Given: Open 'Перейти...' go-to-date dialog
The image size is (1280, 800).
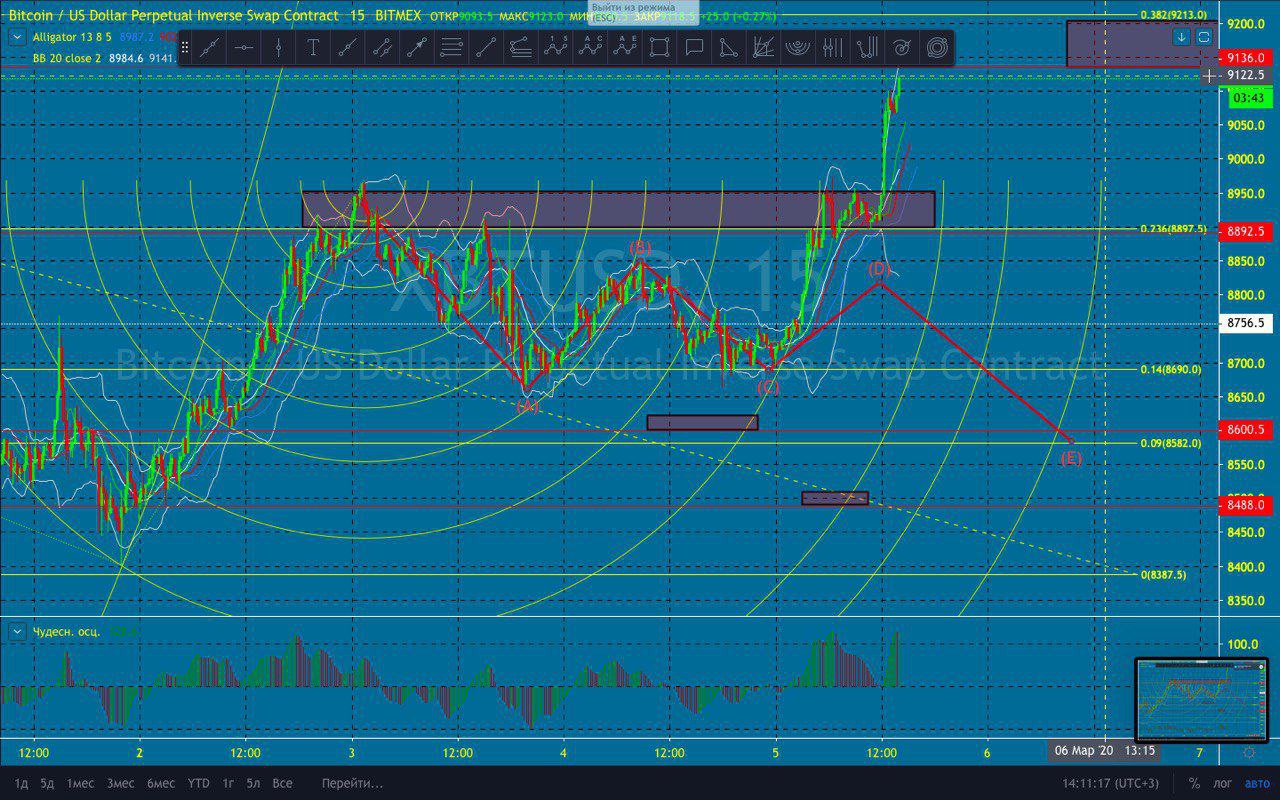Looking at the screenshot, I should 352,783.
